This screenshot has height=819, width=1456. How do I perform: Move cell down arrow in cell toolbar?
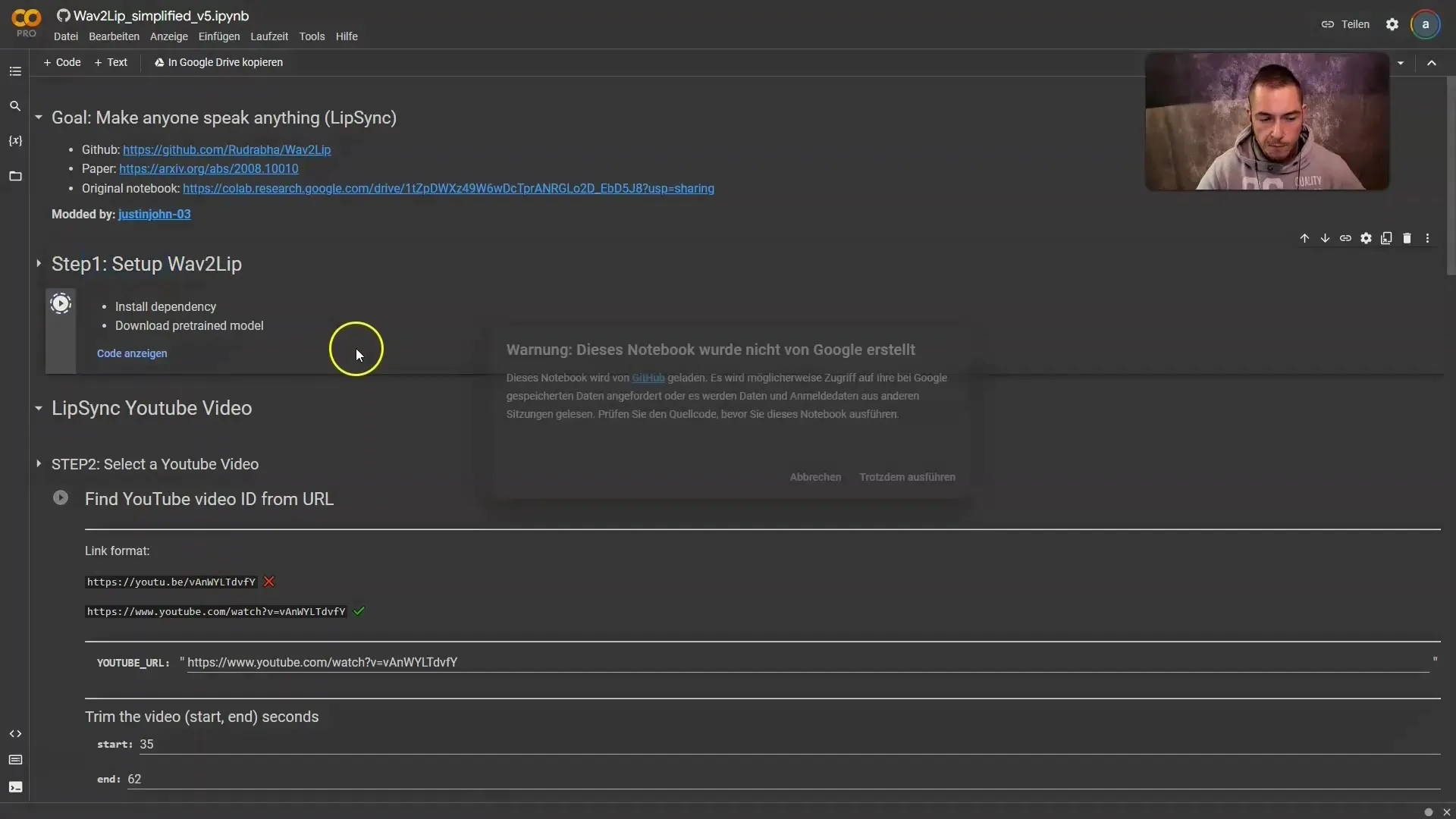pyautogui.click(x=1325, y=238)
